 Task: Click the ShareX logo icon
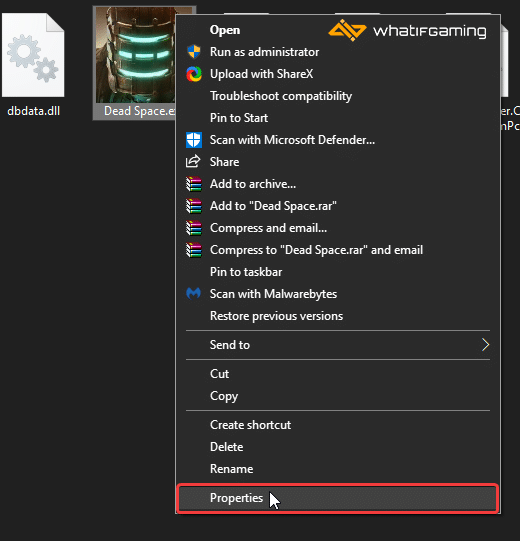194,74
